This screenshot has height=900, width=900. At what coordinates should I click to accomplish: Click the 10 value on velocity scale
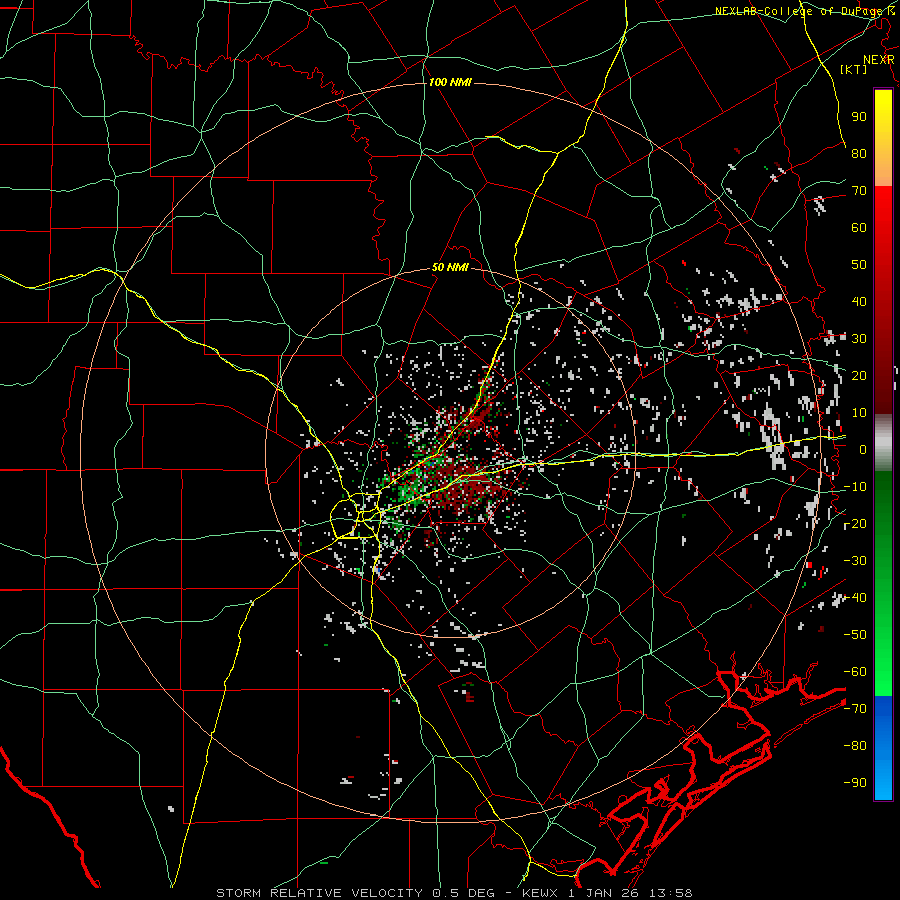point(859,413)
